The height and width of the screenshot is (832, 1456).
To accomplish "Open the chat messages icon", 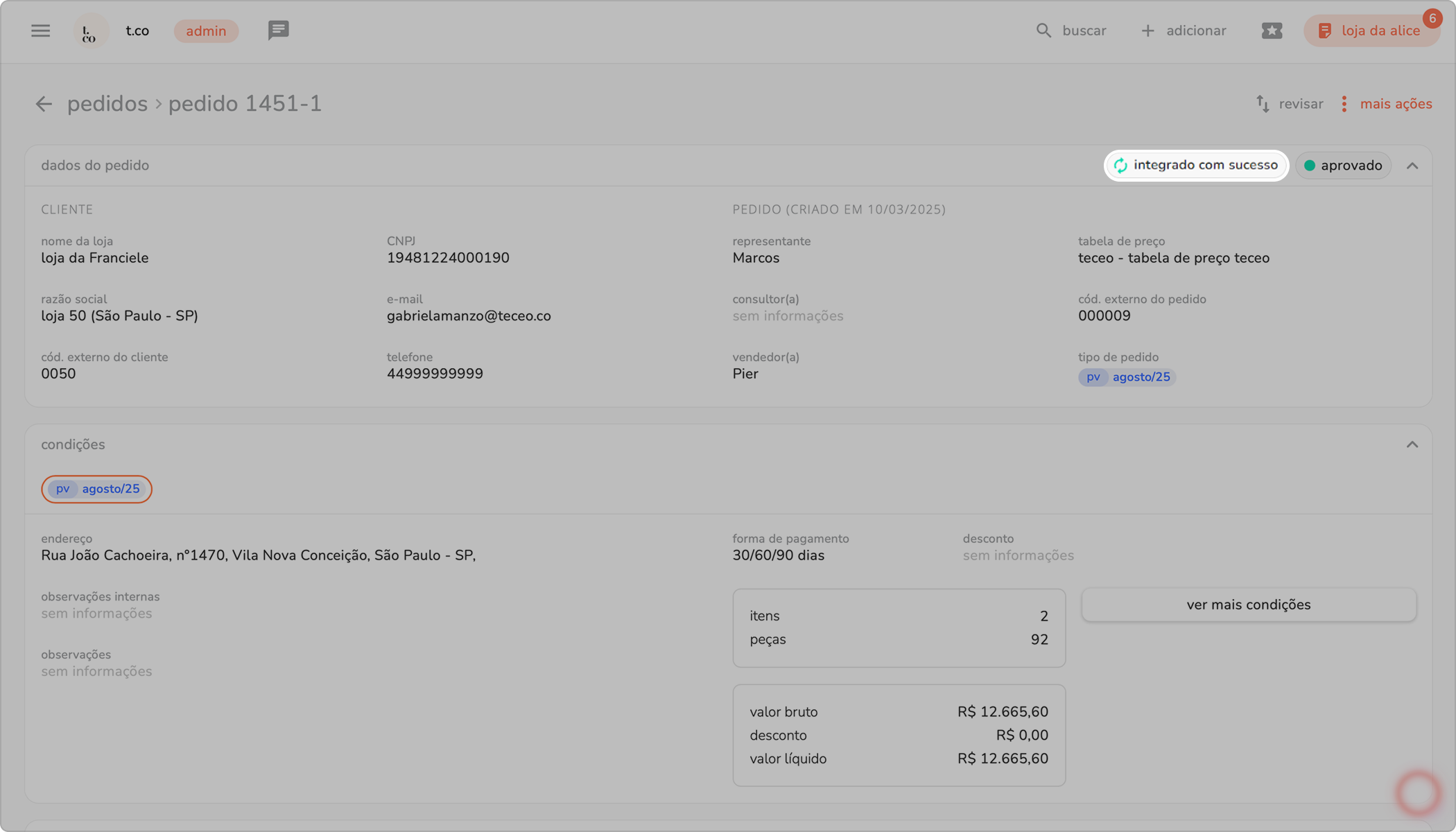I will click(x=278, y=31).
